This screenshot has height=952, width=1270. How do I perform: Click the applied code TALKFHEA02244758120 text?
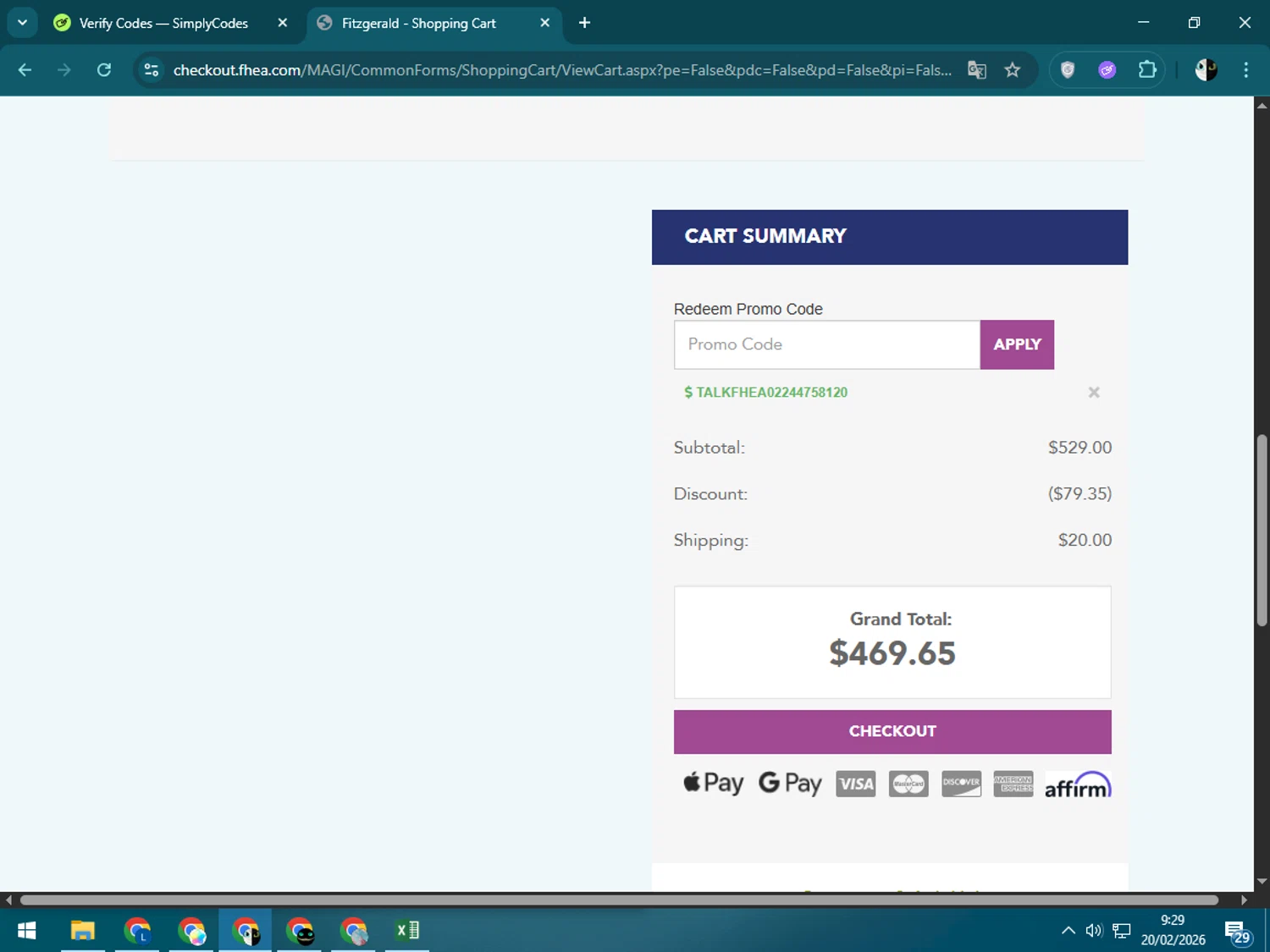tap(771, 393)
